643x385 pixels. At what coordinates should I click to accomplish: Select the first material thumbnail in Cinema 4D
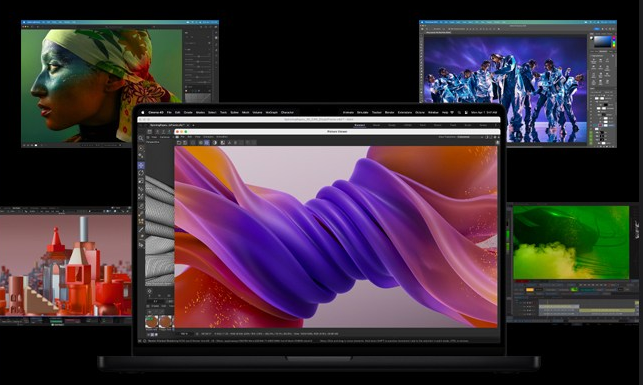pyautogui.click(x=151, y=321)
